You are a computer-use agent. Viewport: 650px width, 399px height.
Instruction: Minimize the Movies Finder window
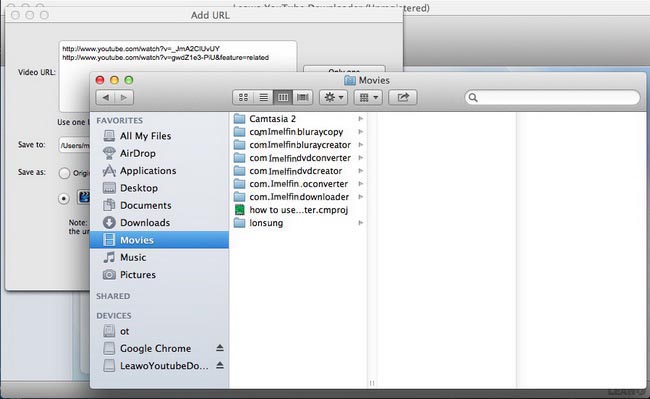click(x=114, y=80)
